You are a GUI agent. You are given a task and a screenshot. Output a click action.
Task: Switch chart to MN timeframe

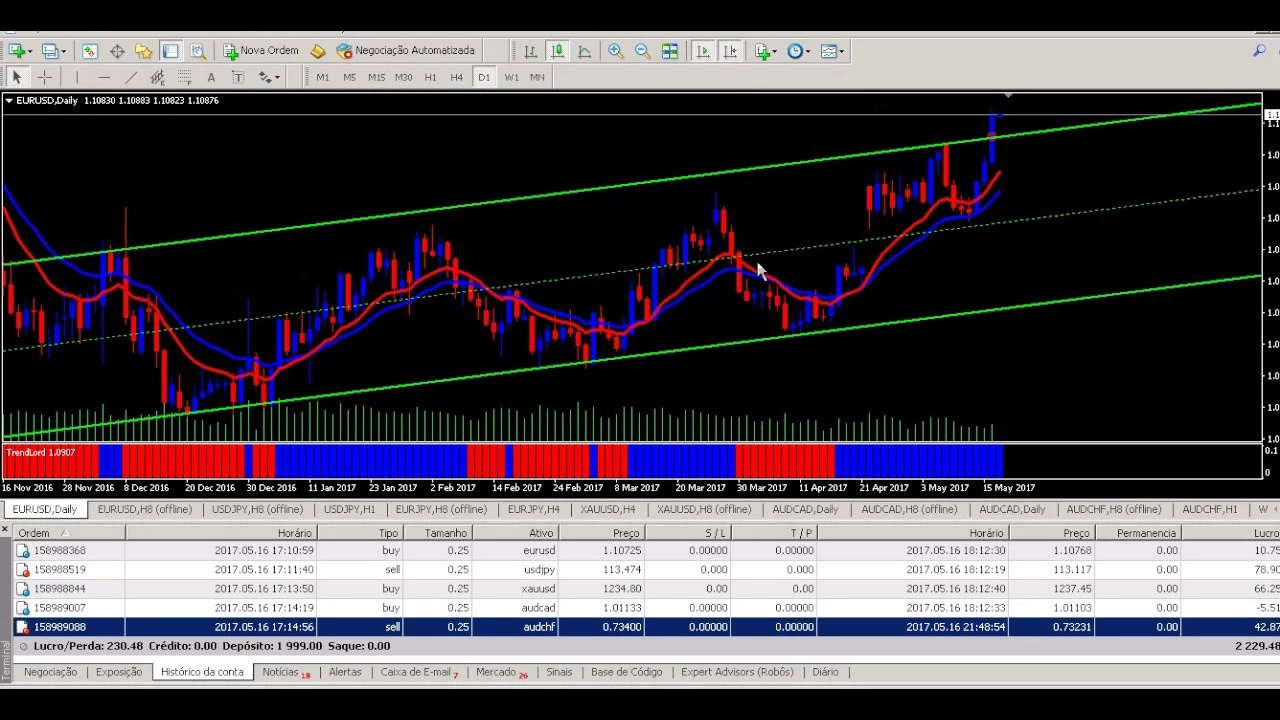coord(537,77)
